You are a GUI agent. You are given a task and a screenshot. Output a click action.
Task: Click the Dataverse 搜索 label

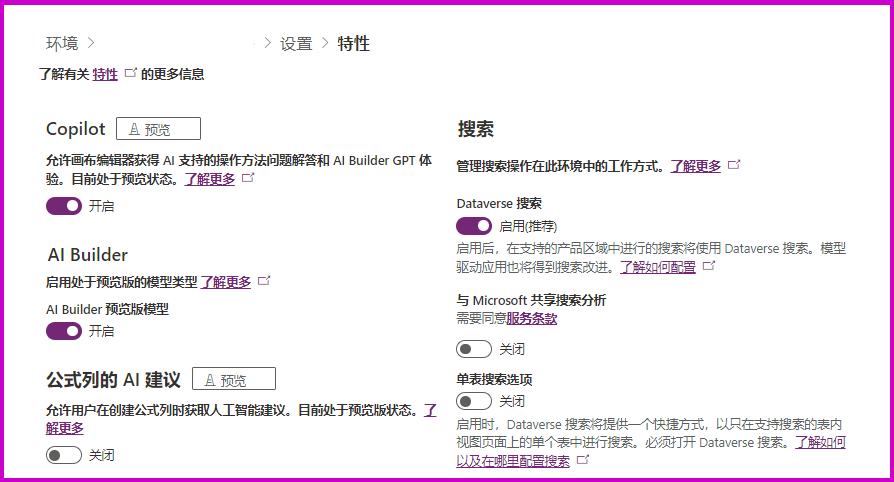click(499, 204)
